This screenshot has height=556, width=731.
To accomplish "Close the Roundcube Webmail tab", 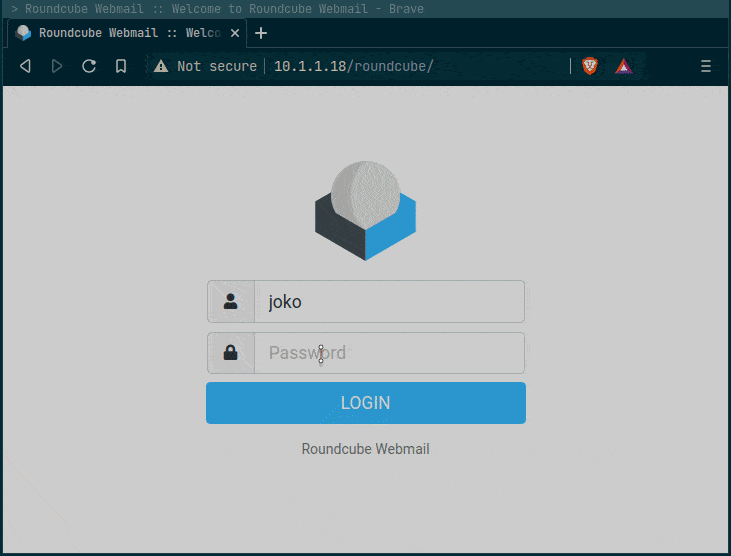I will (235, 33).
